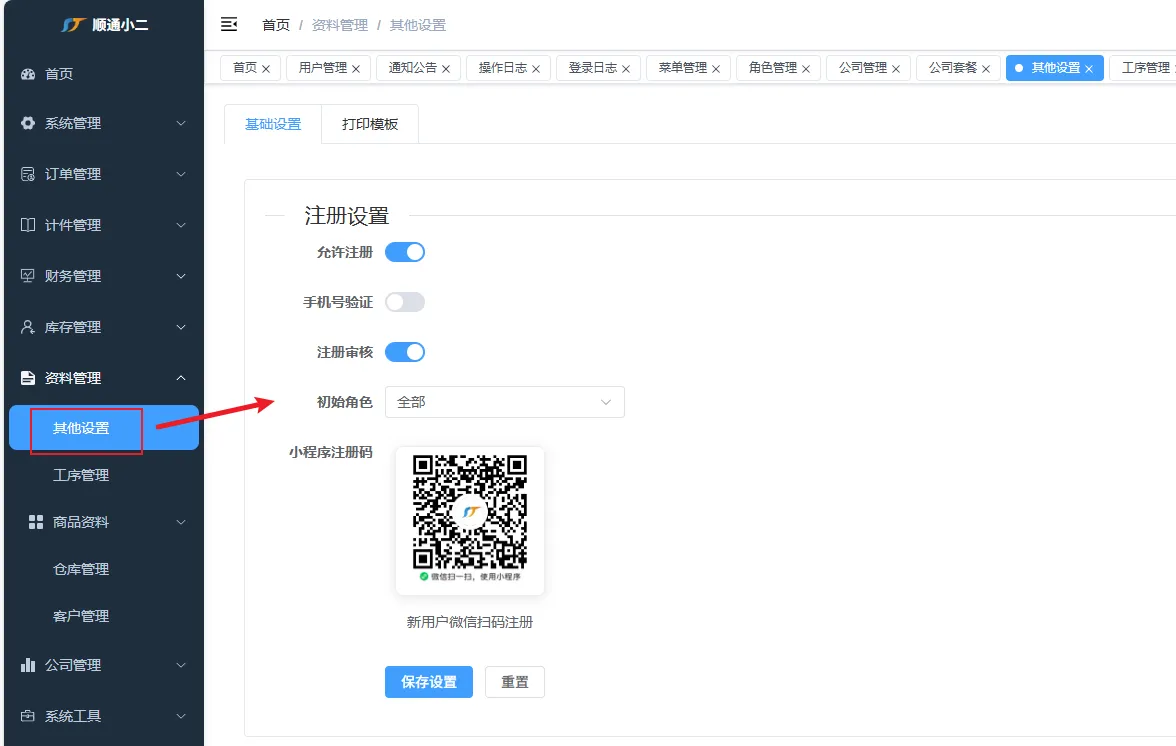This screenshot has height=746, width=1176.
Task: Click the 首页 home icon in sidebar
Action: point(28,74)
